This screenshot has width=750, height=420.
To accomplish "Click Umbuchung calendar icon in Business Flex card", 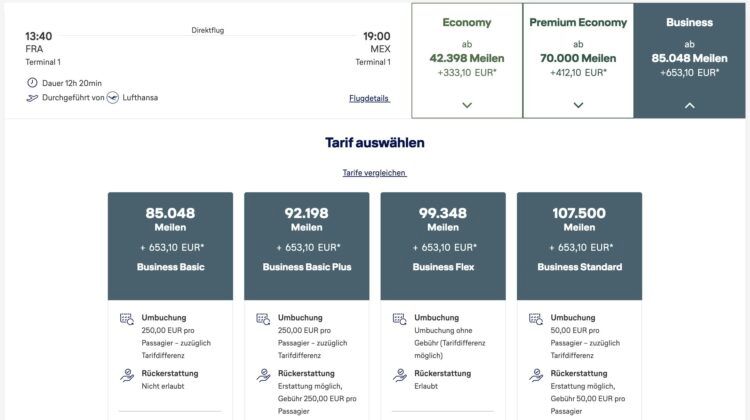I will tap(398, 320).
